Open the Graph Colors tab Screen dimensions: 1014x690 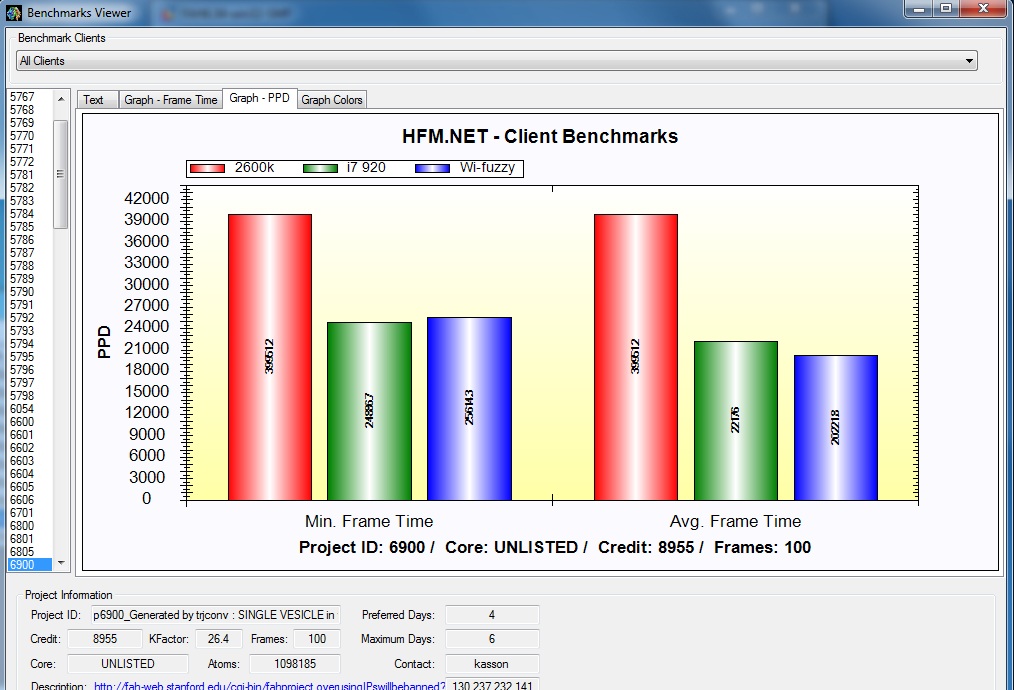[332, 100]
